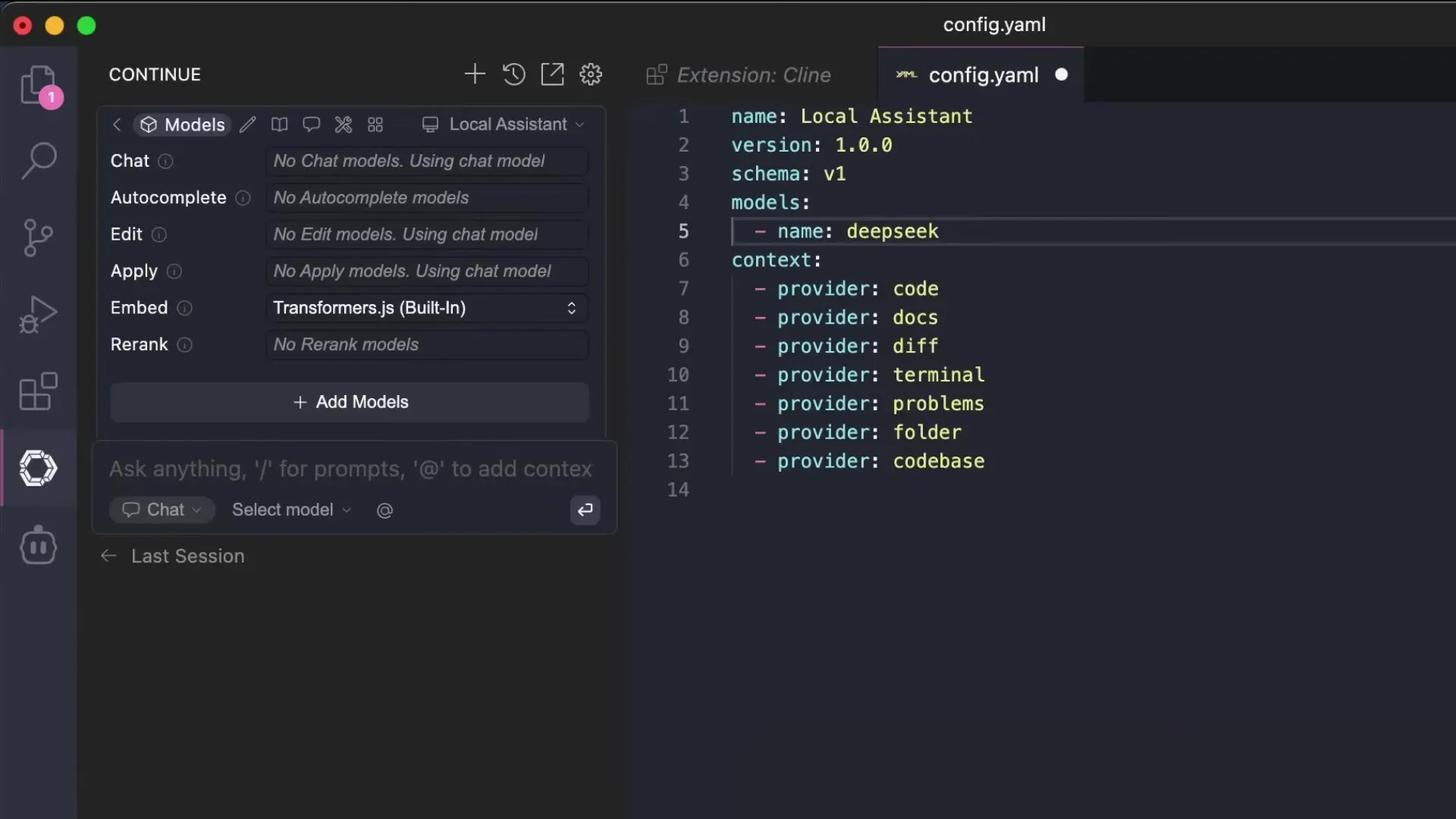Screen dimensions: 1456x819
Task: Select the Continue extension sidebar icon
Action: (38, 468)
